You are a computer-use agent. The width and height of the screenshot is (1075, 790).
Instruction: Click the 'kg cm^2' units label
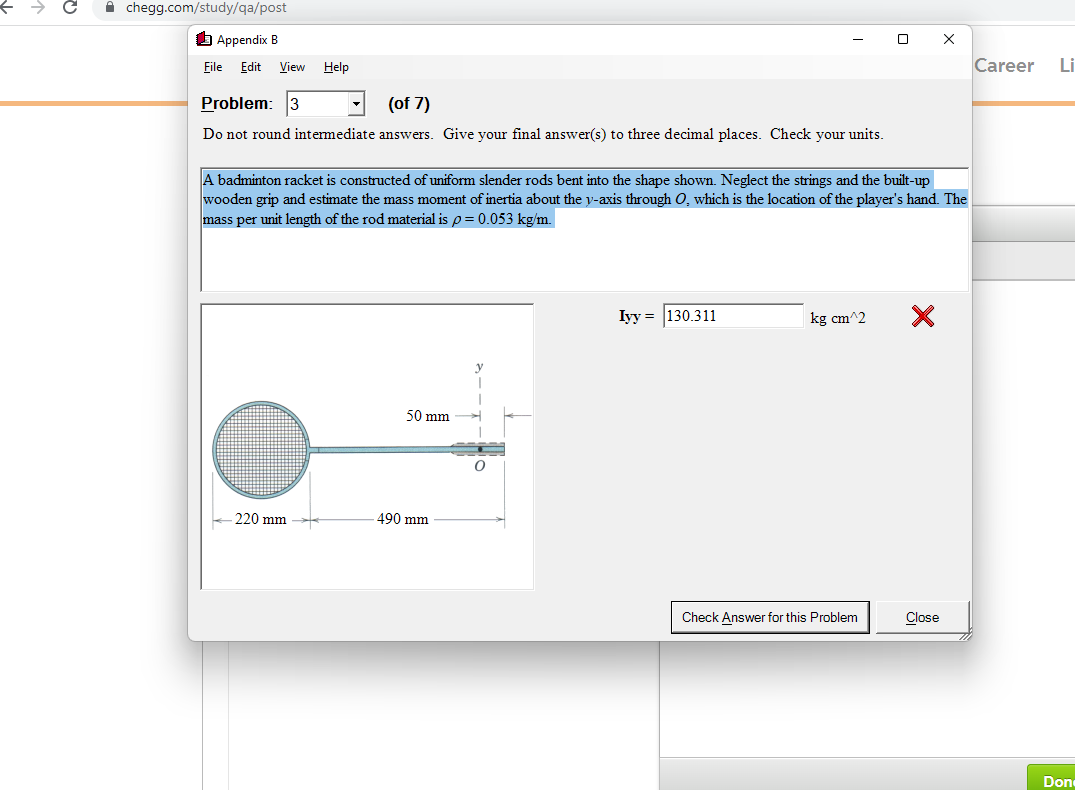(838, 318)
